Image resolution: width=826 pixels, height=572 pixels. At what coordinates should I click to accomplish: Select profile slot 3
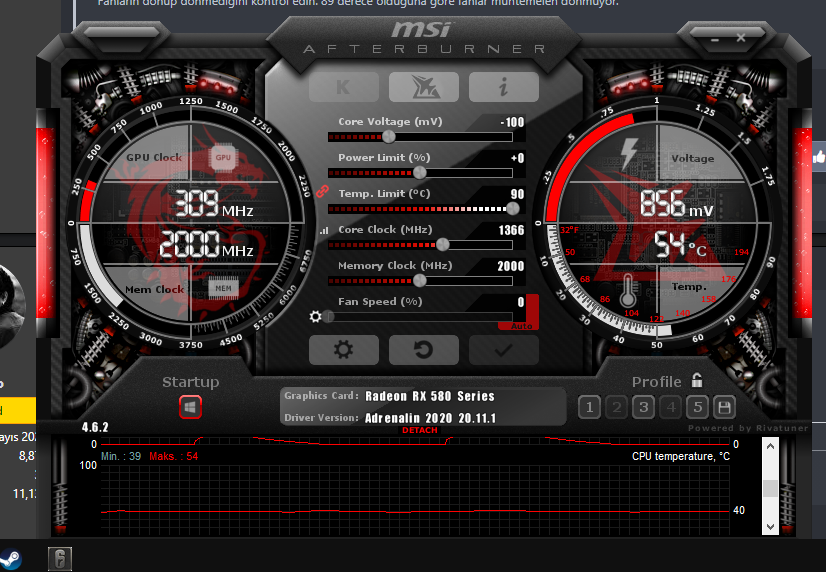pyautogui.click(x=643, y=407)
